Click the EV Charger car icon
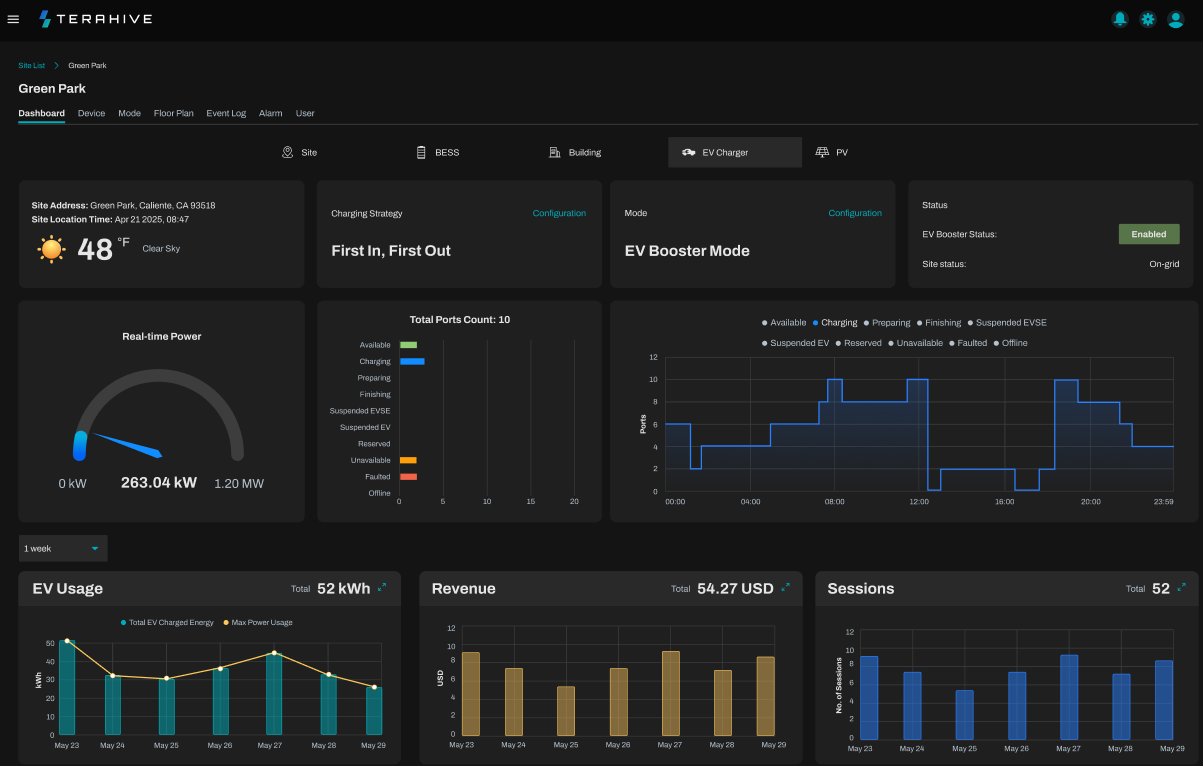 click(x=688, y=152)
